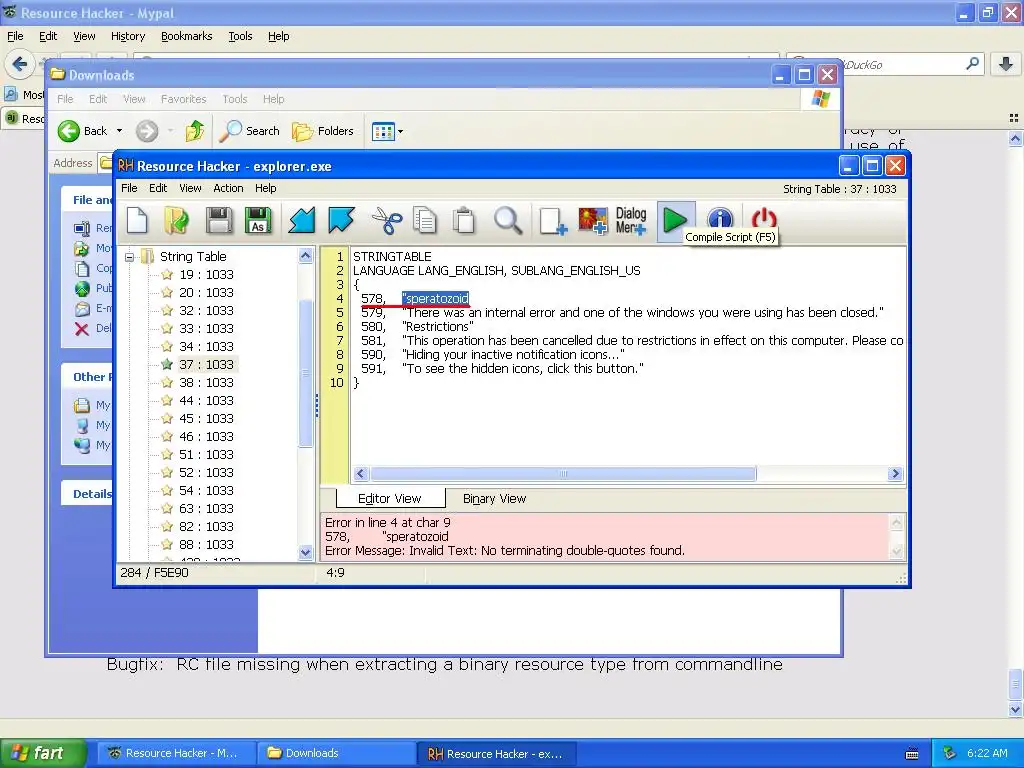The width and height of the screenshot is (1024, 768).
Task: Open Help menu in Resource Hacker
Action: point(266,188)
